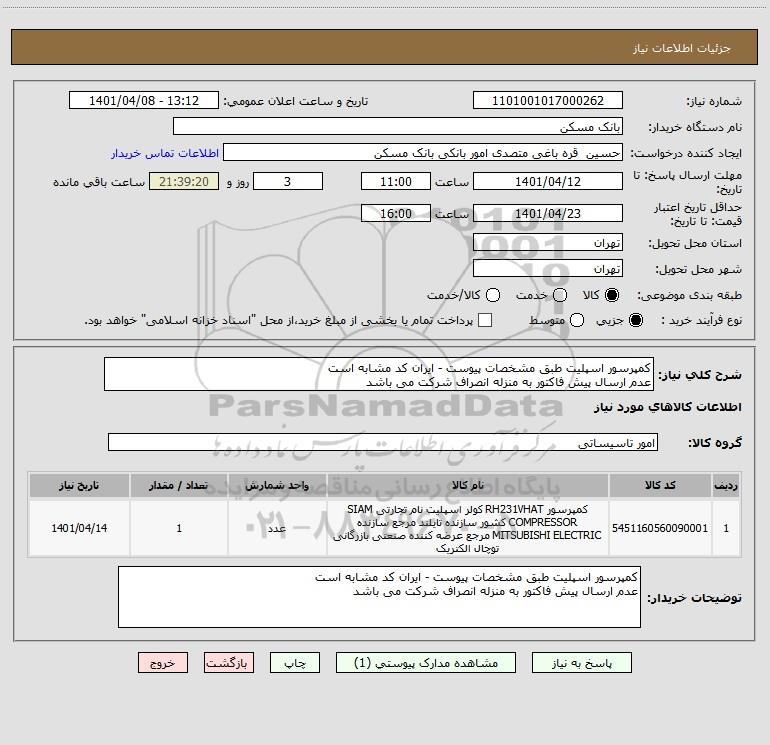Click the بازگشت back button

tap(229, 662)
